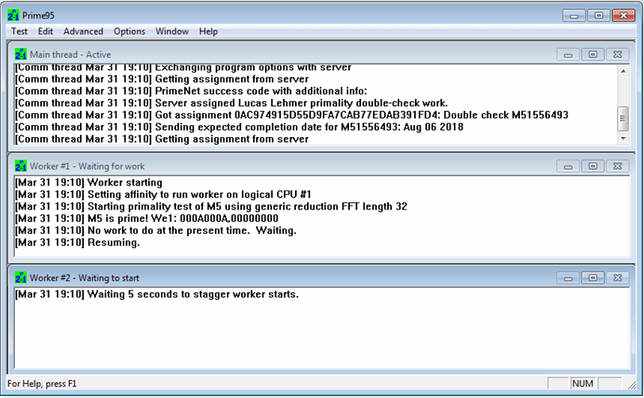Click the Main thread scrollbar thumb
The width and height of the screenshot is (644, 398).
click(x=623, y=118)
